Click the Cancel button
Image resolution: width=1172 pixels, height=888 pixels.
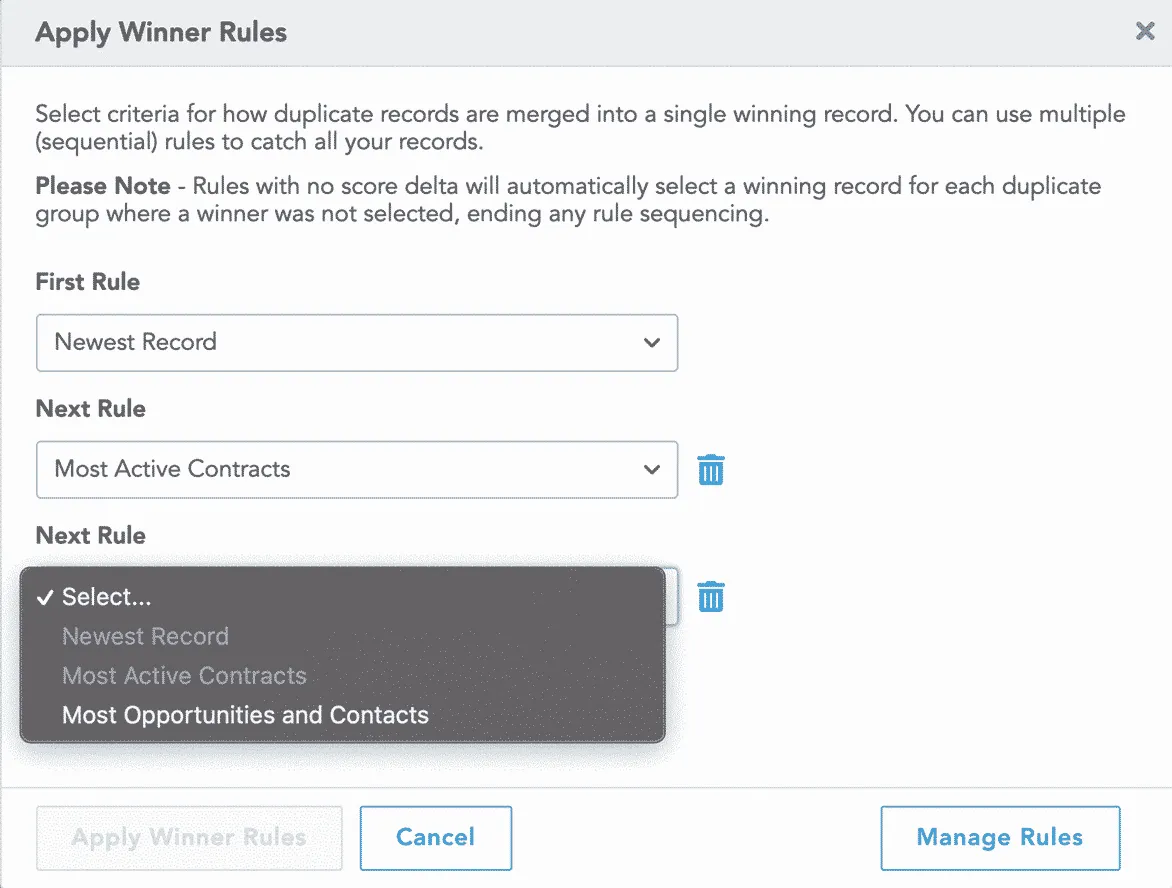tap(436, 838)
